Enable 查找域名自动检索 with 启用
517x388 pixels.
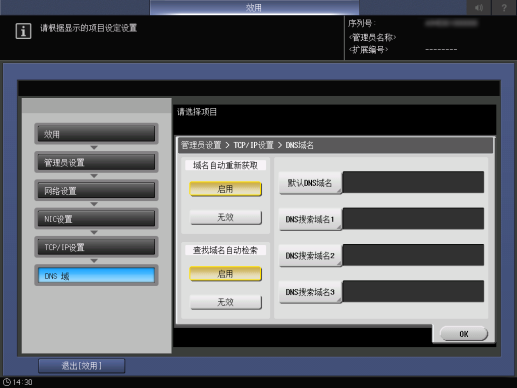pos(225,274)
